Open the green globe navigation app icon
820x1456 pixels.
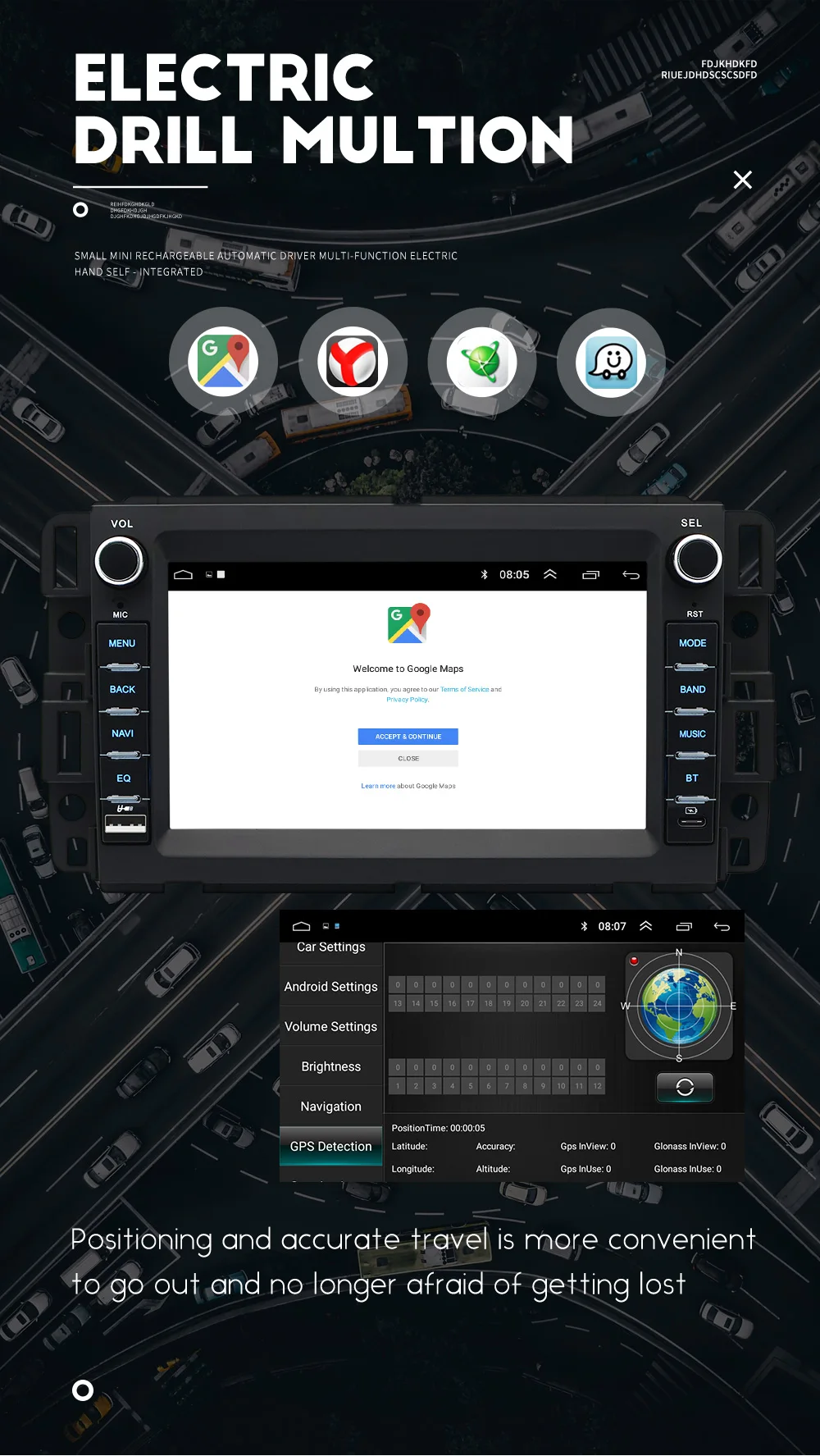pyautogui.click(x=481, y=361)
